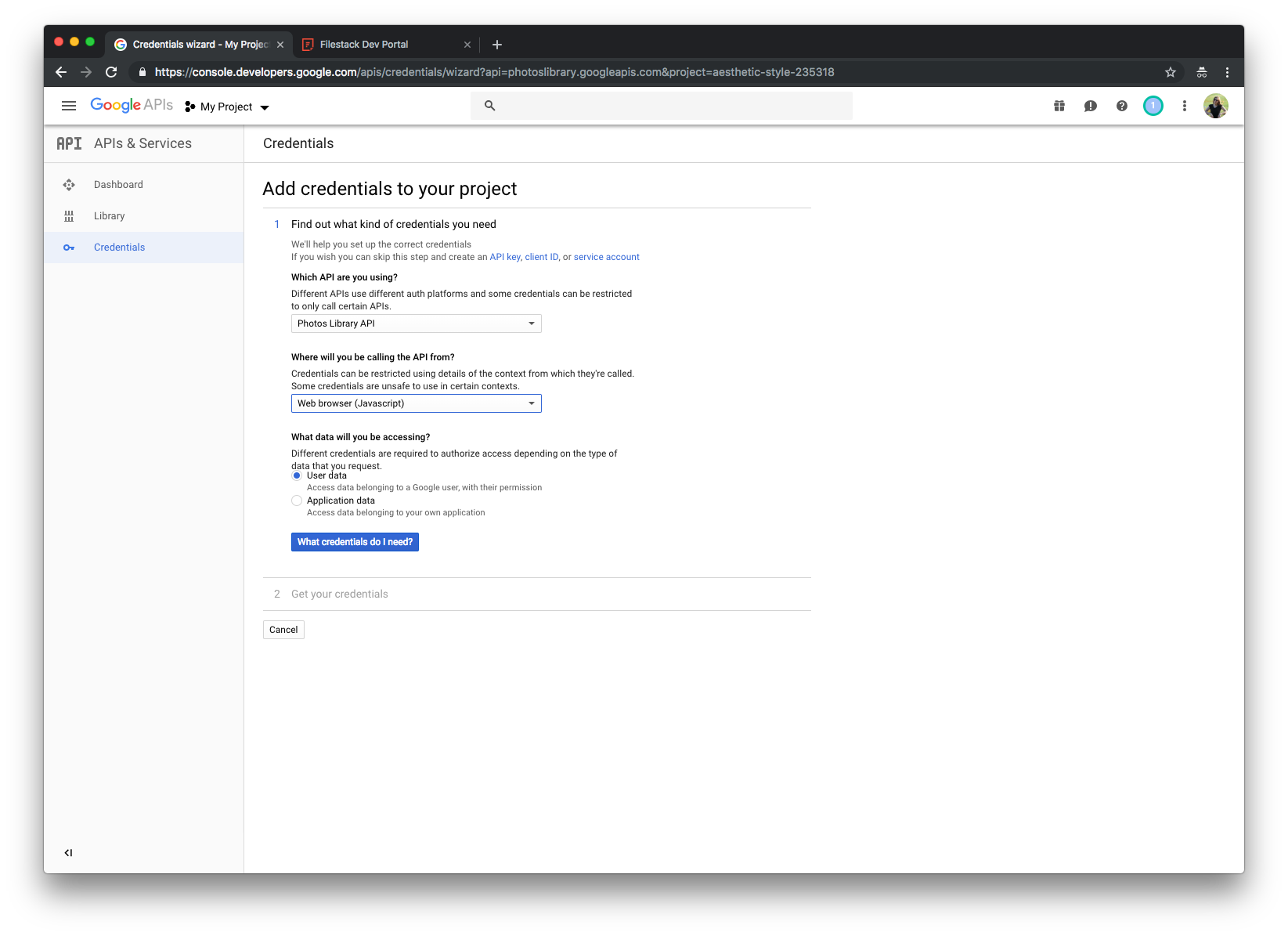The image size is (1288, 936).
Task: Open the gift free-trial icon
Action: pyautogui.click(x=1059, y=106)
